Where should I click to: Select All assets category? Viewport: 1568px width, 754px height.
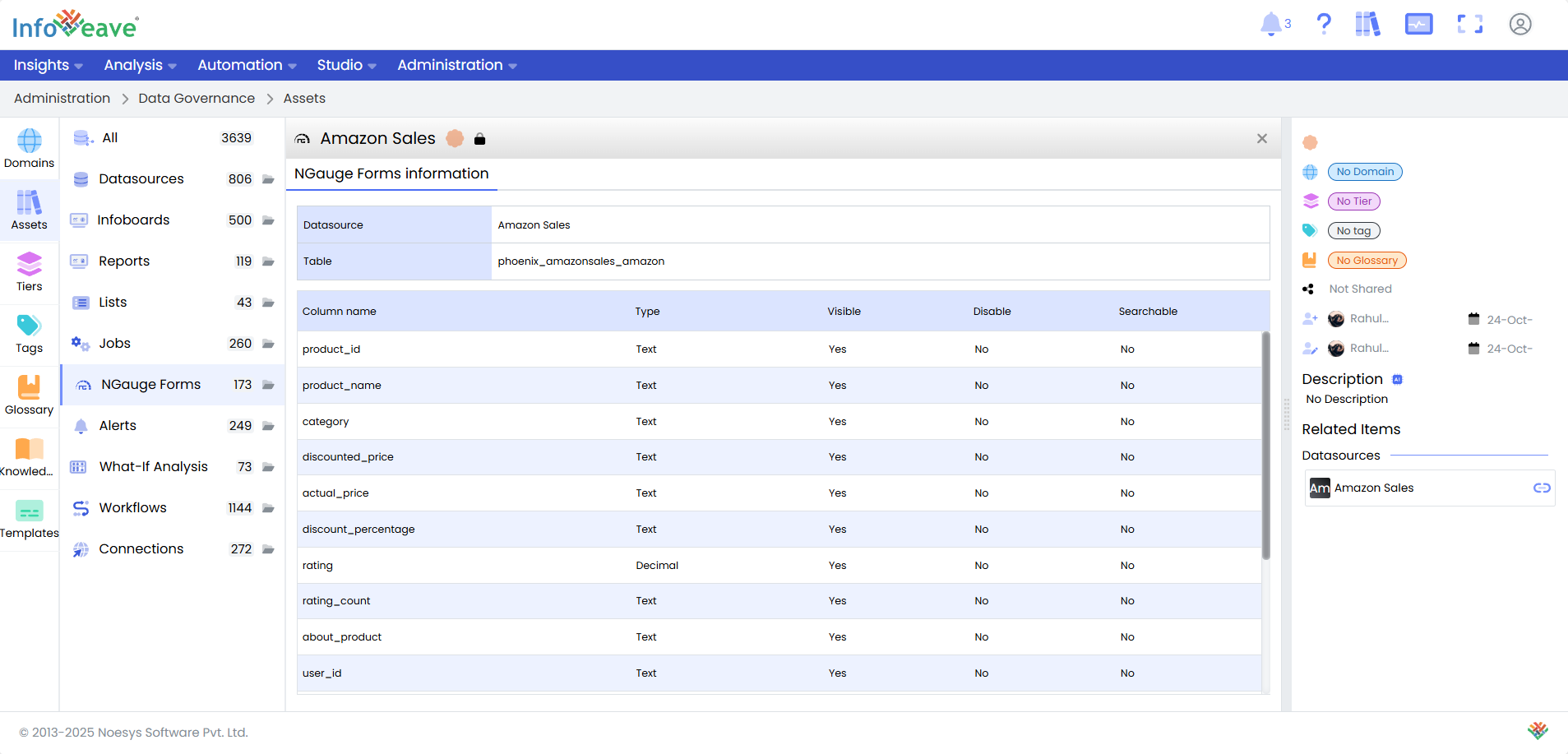pos(173,138)
